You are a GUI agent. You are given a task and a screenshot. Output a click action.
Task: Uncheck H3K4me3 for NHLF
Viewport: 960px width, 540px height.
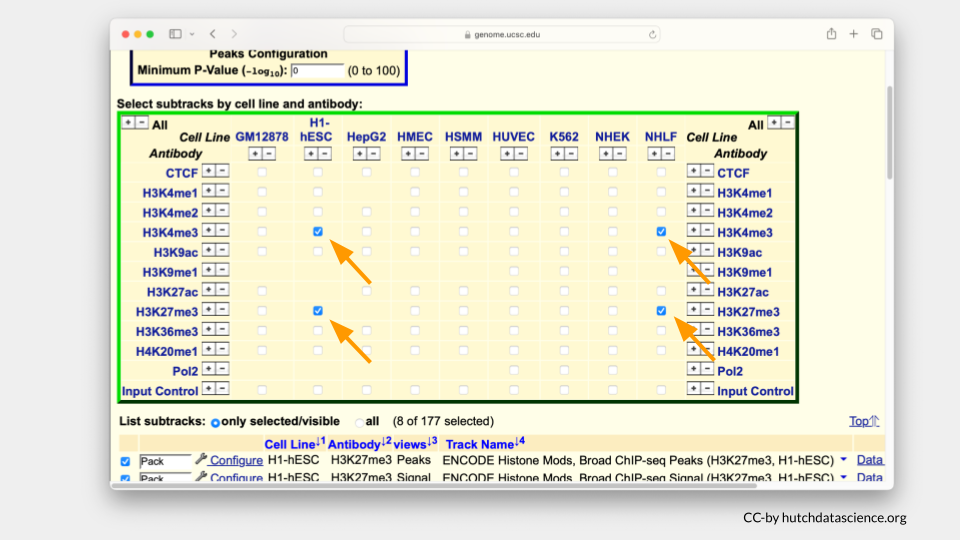pyautogui.click(x=661, y=231)
